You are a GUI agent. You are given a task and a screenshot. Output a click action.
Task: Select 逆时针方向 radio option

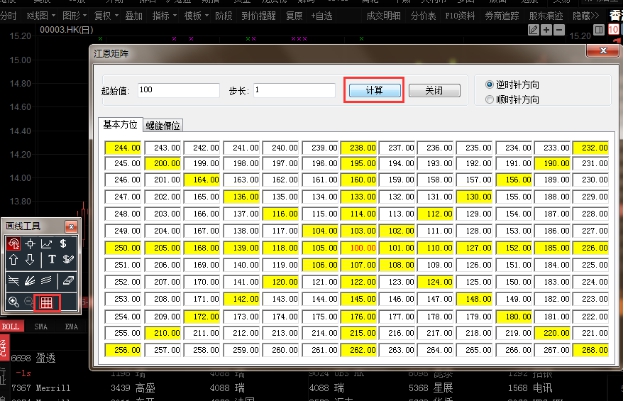pos(489,85)
